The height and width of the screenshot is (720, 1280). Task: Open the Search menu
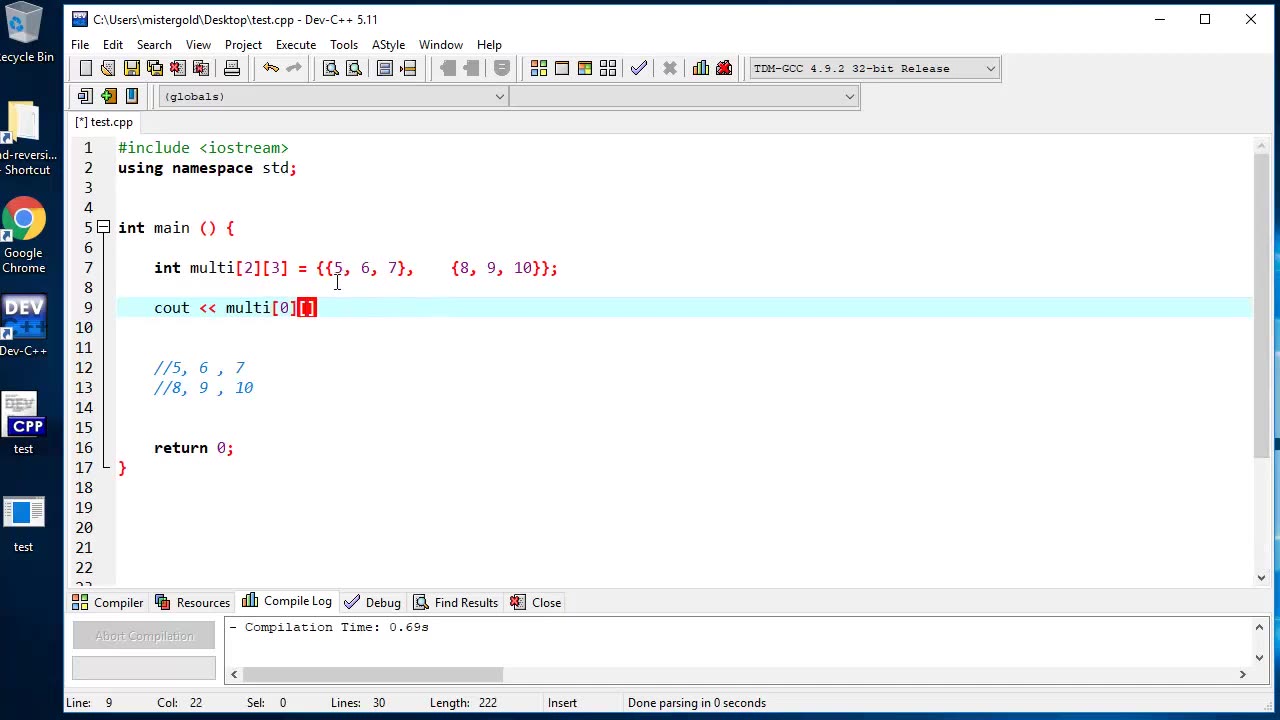click(154, 45)
